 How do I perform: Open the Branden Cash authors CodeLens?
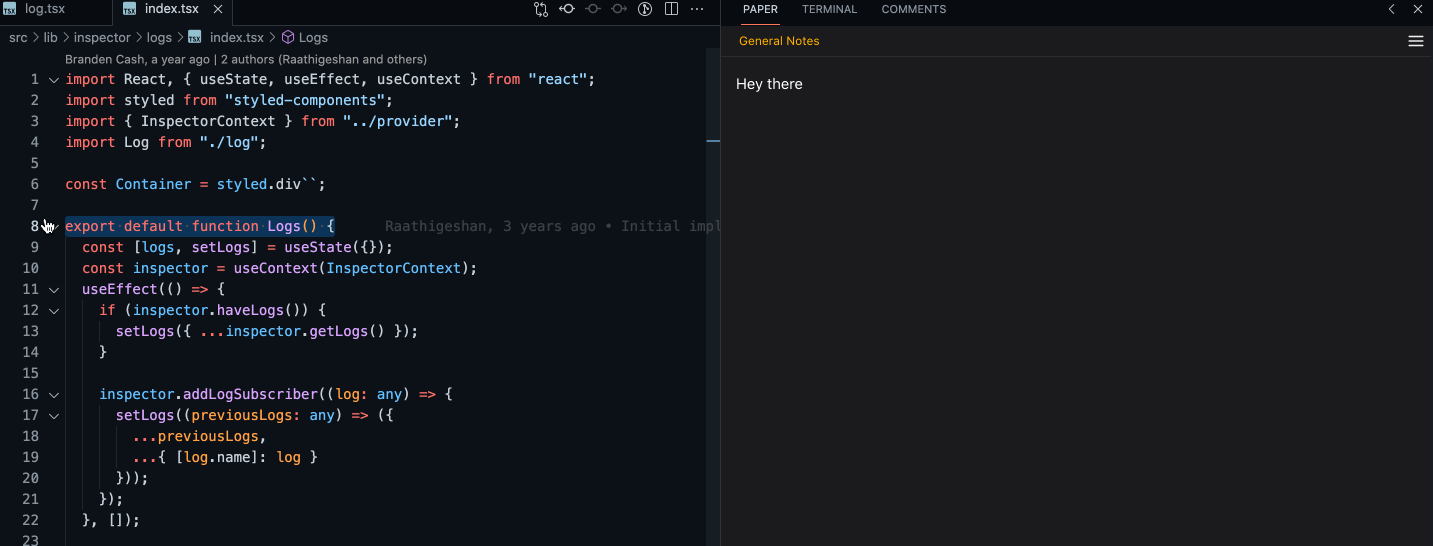tap(246, 59)
